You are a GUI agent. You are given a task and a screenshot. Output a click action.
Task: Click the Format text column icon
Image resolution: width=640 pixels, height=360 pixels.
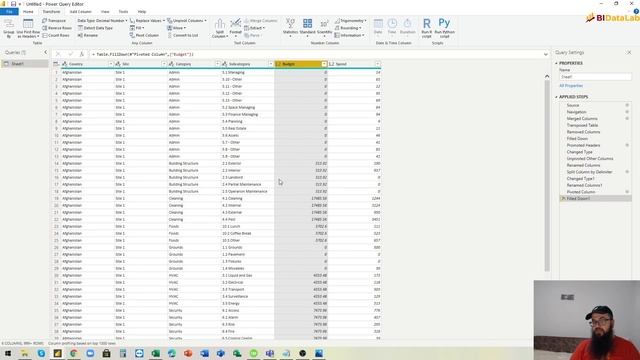[236, 24]
